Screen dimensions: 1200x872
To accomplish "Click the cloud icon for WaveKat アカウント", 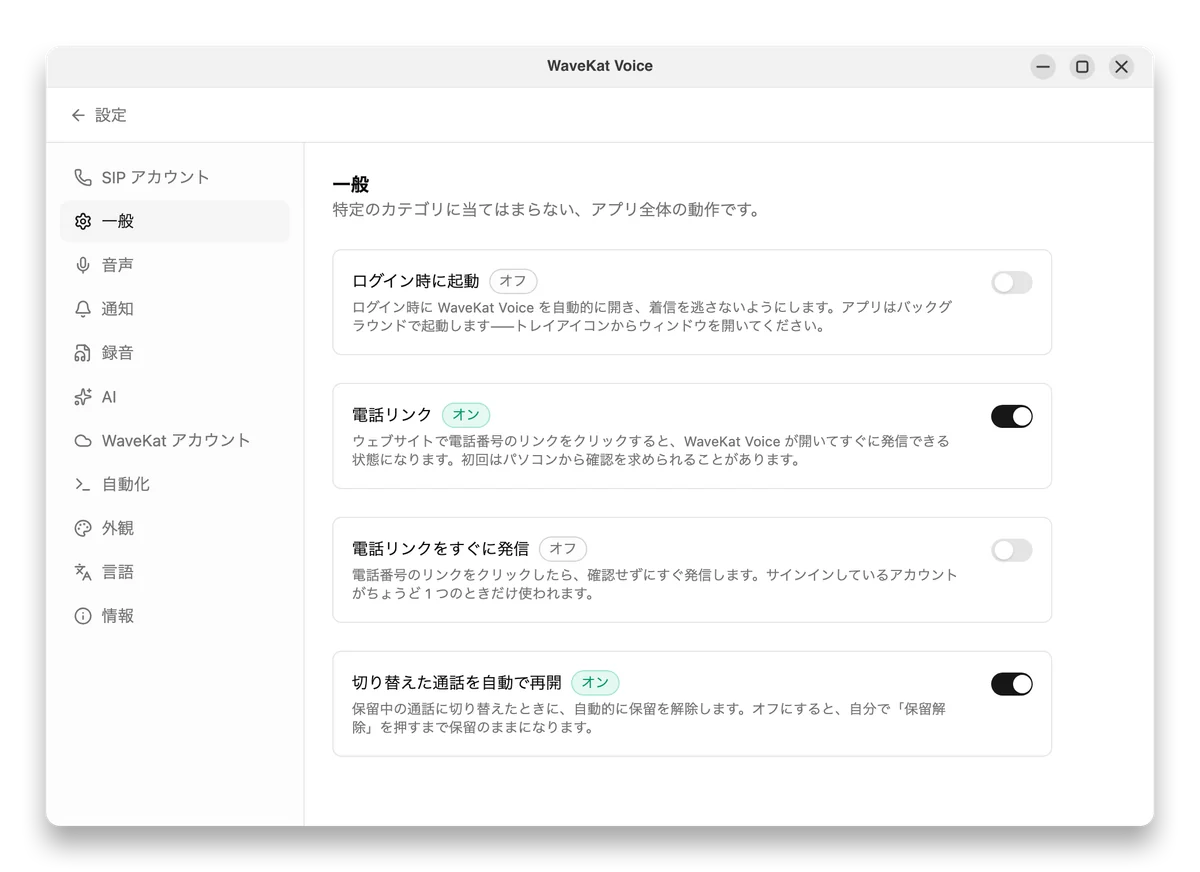I will (x=83, y=441).
